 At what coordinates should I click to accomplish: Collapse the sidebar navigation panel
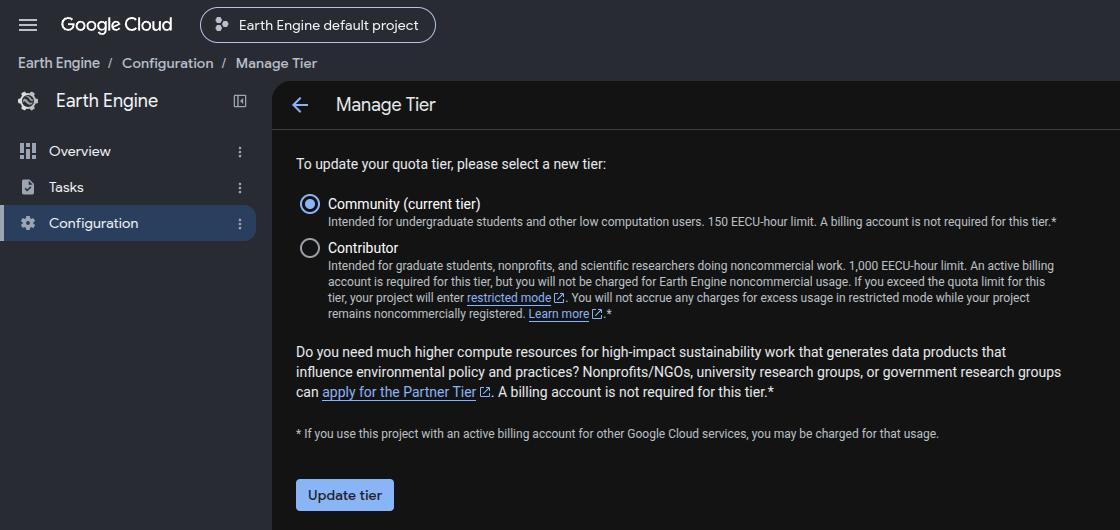click(x=240, y=101)
